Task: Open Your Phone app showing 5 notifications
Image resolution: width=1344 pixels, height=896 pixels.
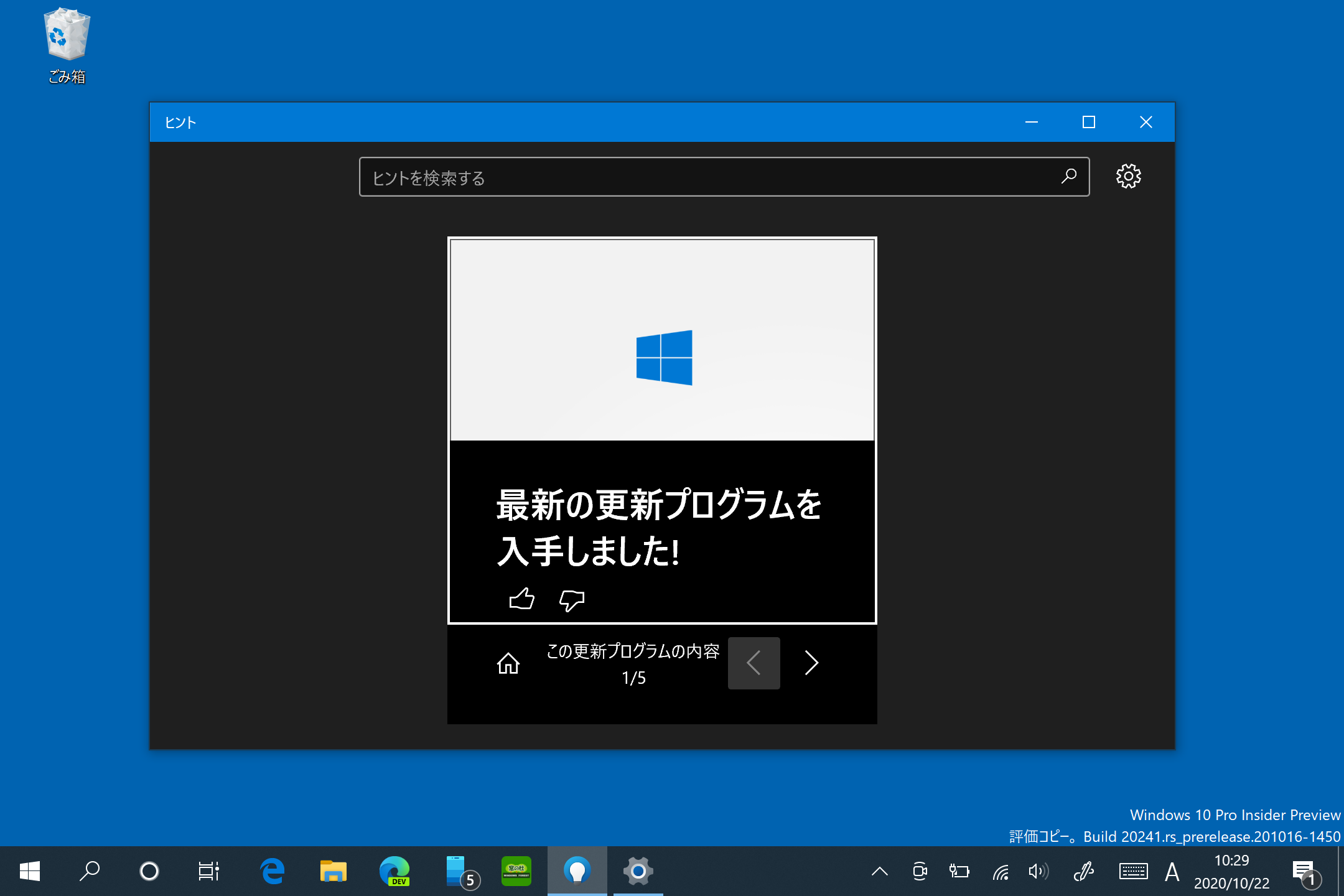Action: (x=456, y=870)
